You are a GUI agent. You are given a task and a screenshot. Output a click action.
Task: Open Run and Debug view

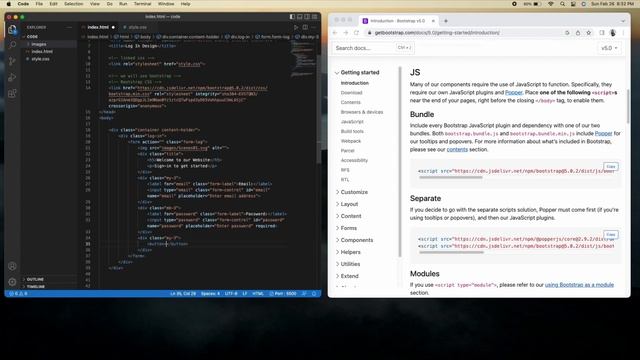pyautogui.click(x=12, y=78)
